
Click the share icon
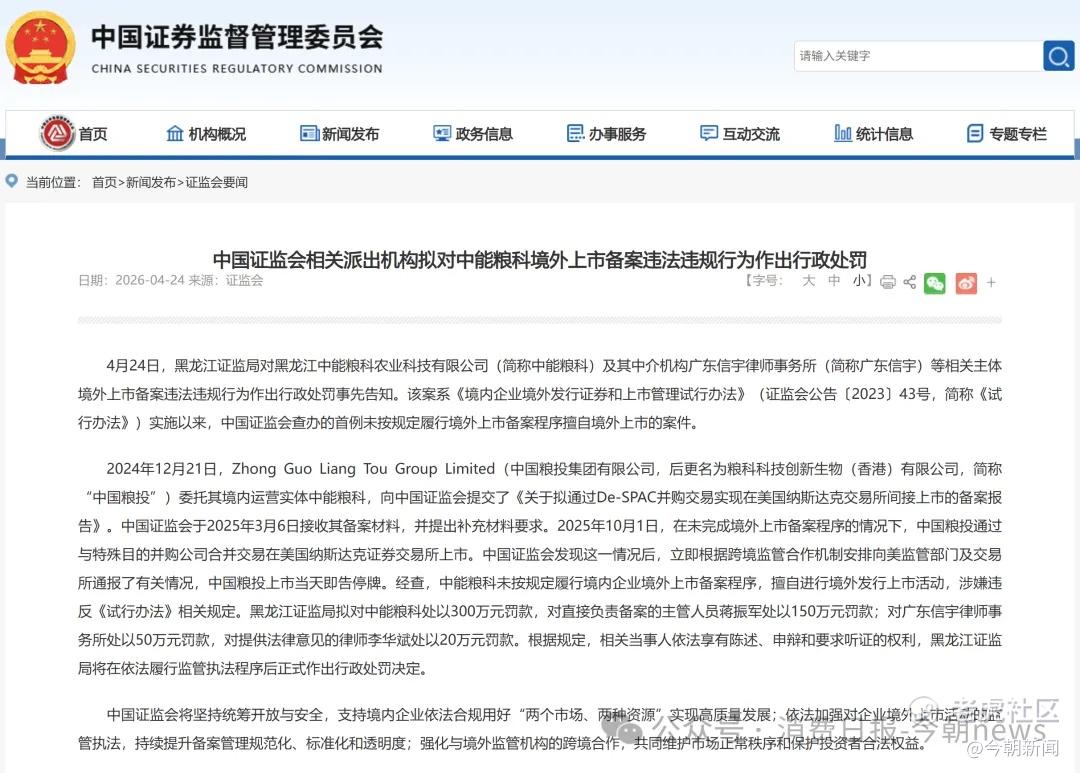[909, 282]
